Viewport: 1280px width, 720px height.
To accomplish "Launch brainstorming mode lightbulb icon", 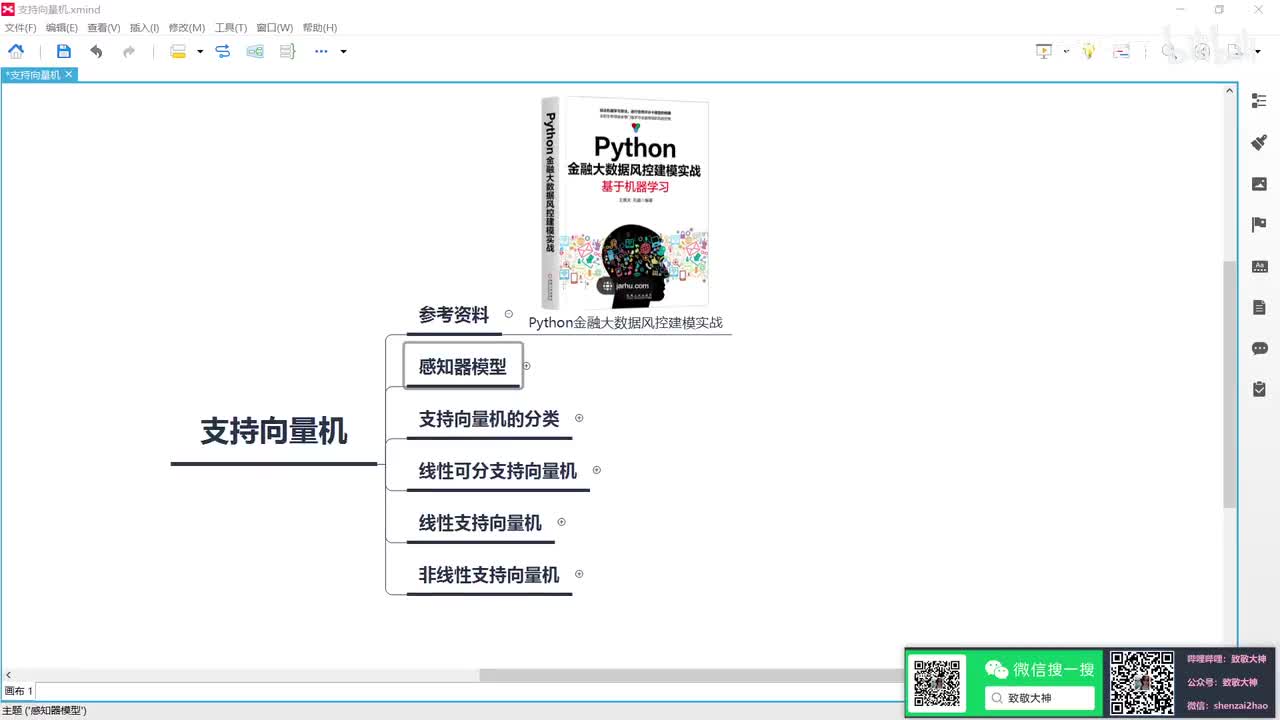I will pyautogui.click(x=1089, y=51).
